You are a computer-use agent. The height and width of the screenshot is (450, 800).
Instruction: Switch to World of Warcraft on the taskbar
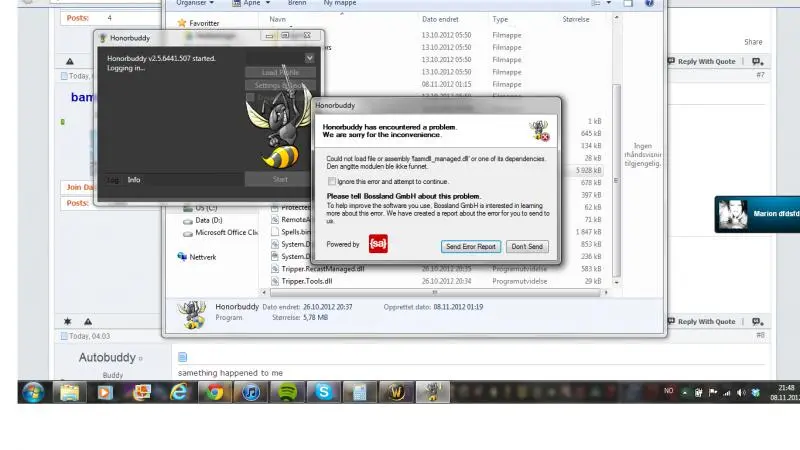coord(396,392)
